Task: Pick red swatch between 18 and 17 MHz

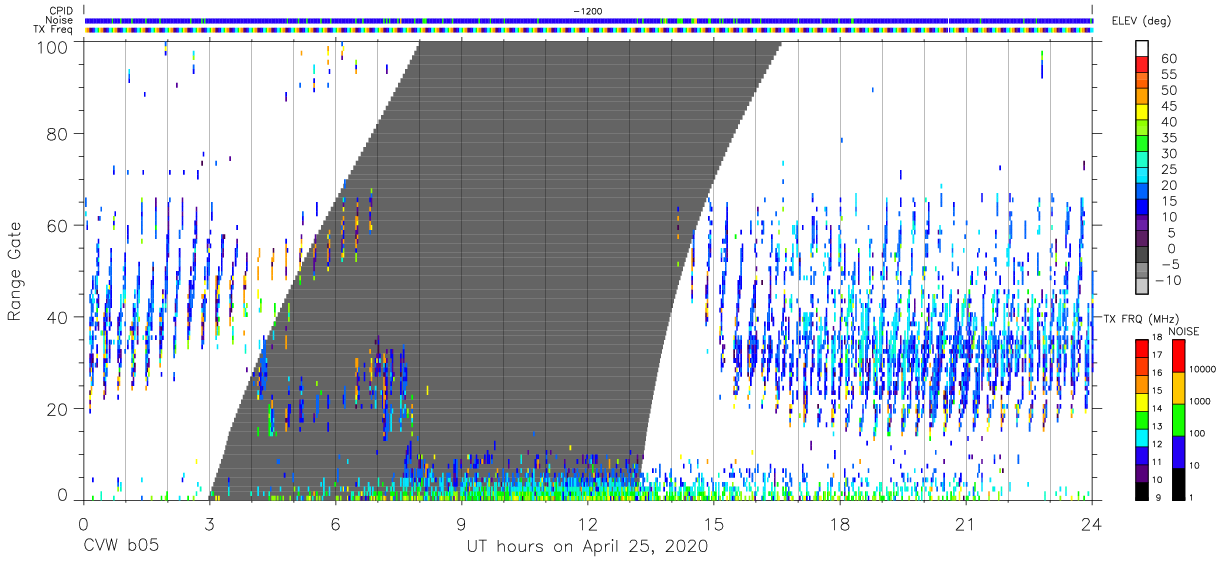Action: click(1141, 348)
